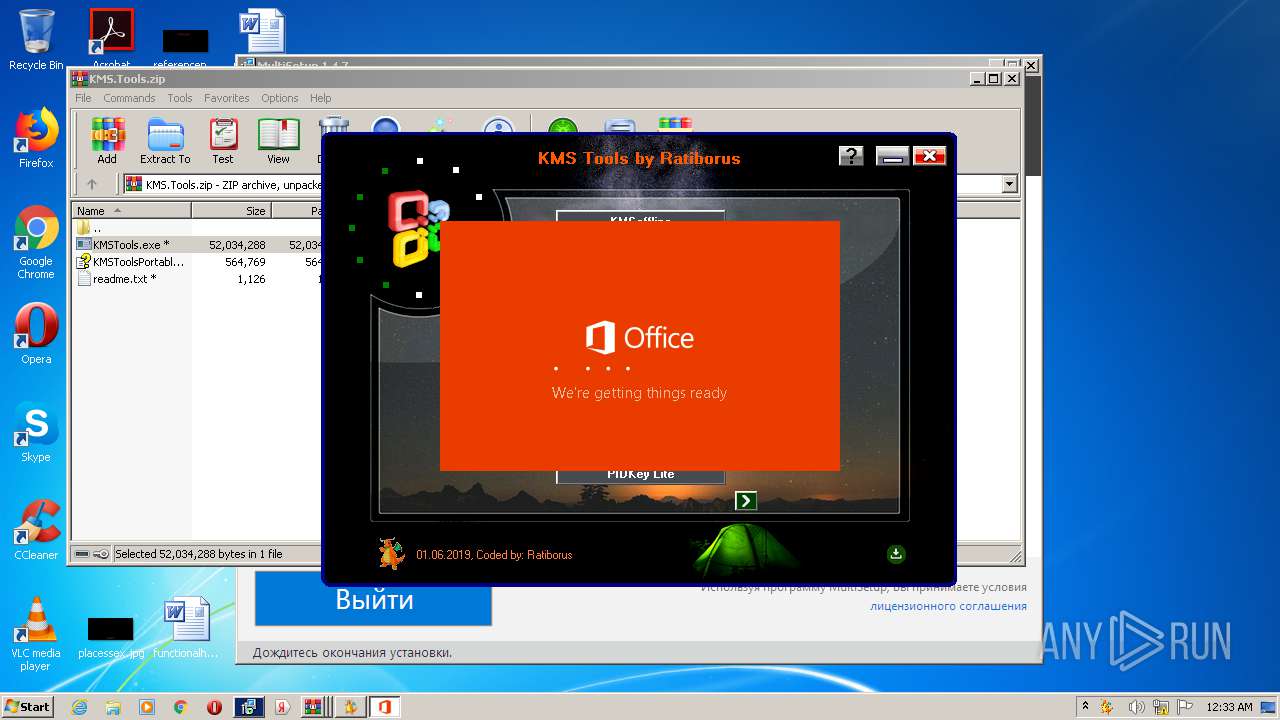The height and width of the screenshot is (720, 1280).
Task: Click the download icon in KMS Tools footer
Action: tap(896, 554)
